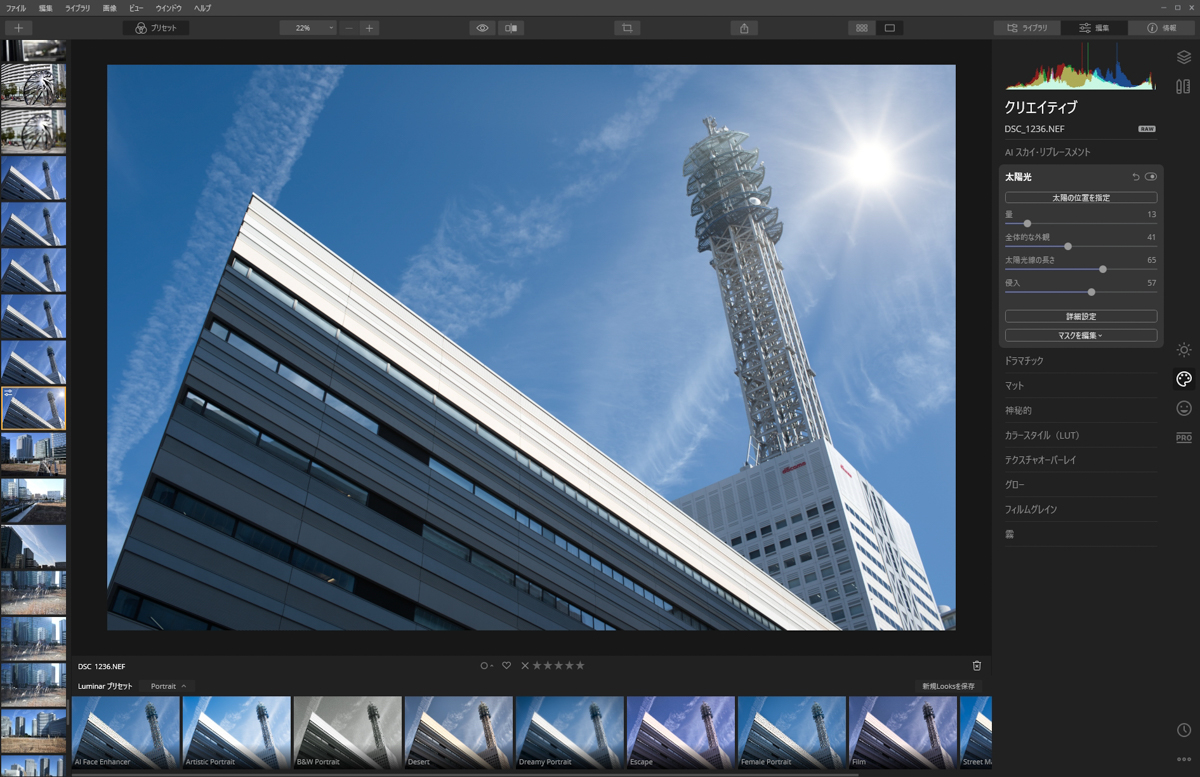Open the マスクを編集 dropdown
Screen dimensions: 1200x777
click(1081, 336)
